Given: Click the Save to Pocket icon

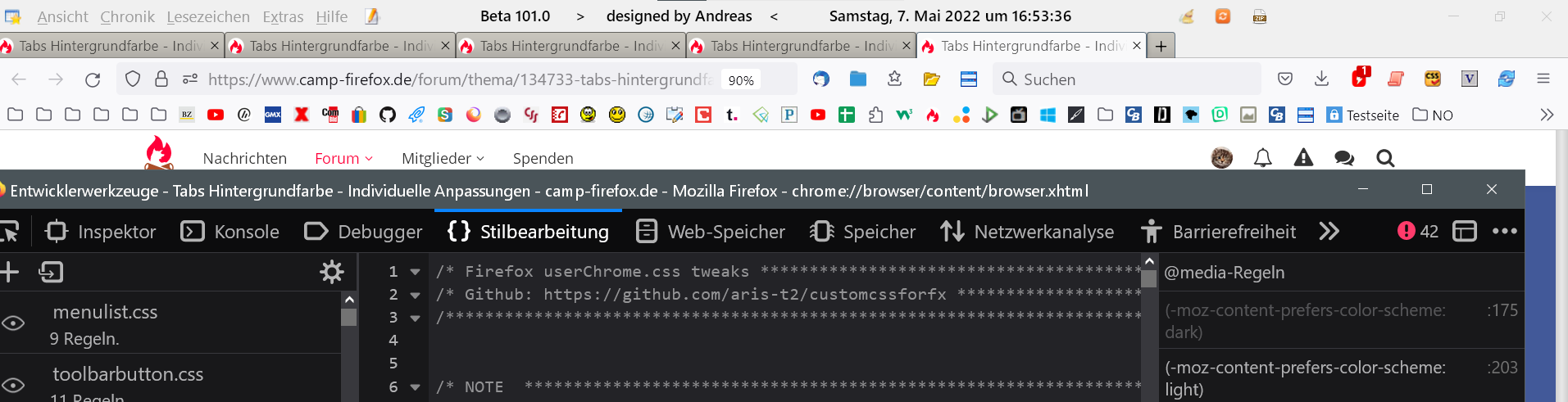Looking at the screenshot, I should (x=1285, y=79).
